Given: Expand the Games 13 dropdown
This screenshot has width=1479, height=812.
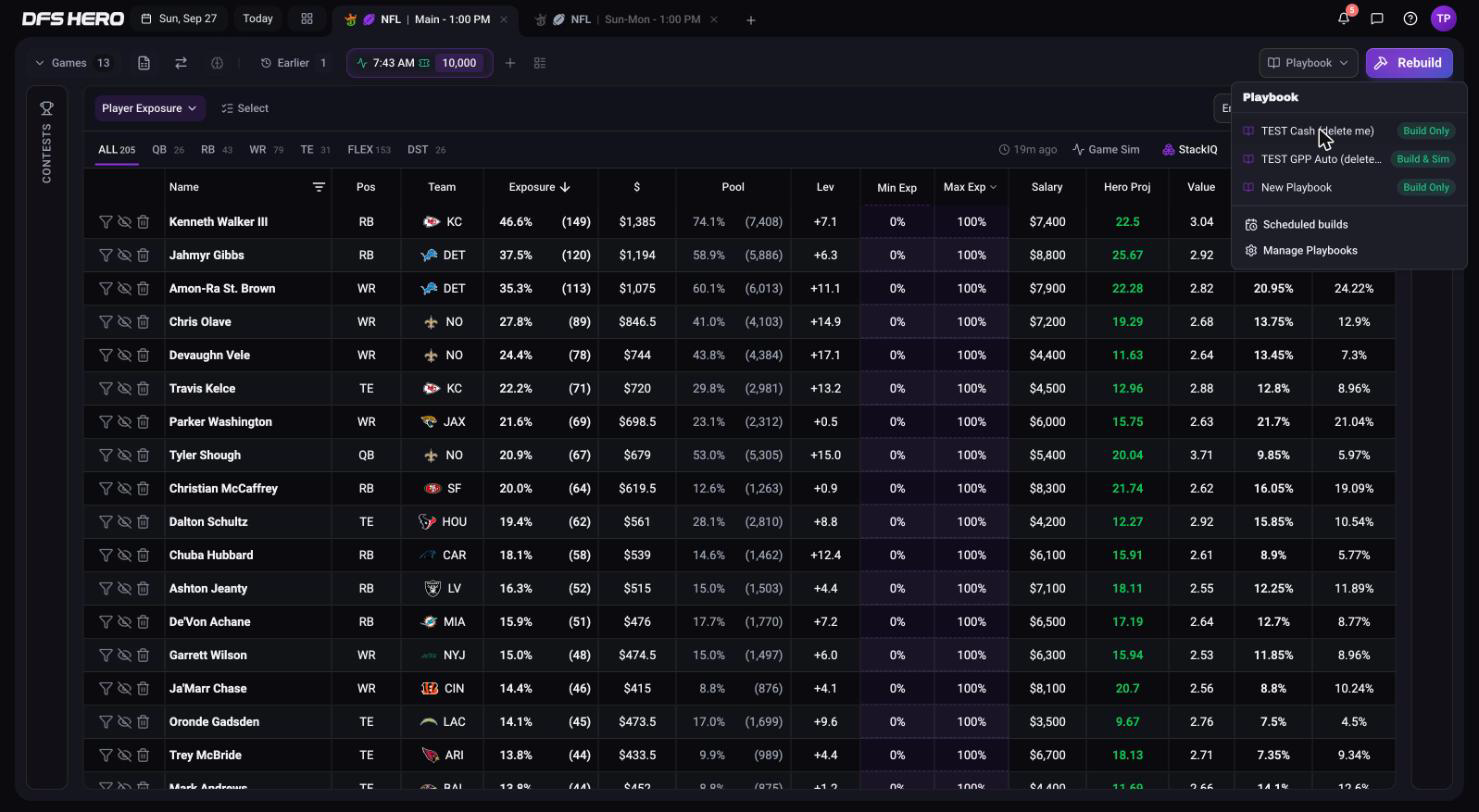Looking at the screenshot, I should tap(73, 63).
